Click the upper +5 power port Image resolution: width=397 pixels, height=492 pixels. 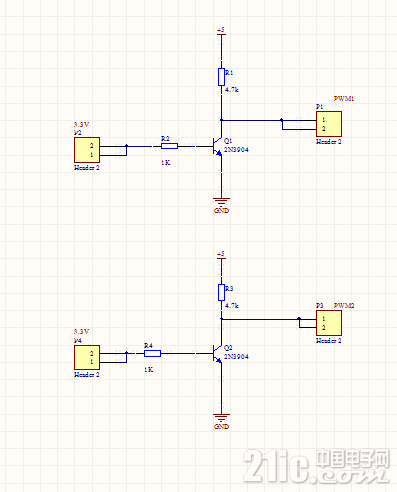221,32
